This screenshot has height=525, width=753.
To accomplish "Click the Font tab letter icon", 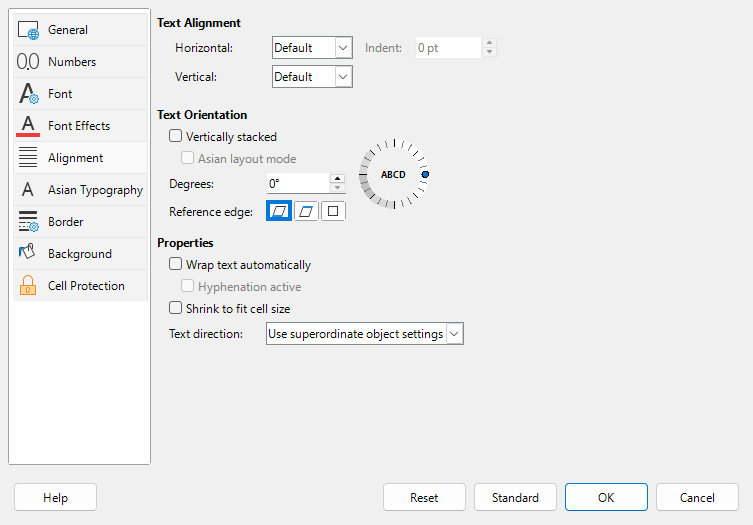I will point(28,94).
